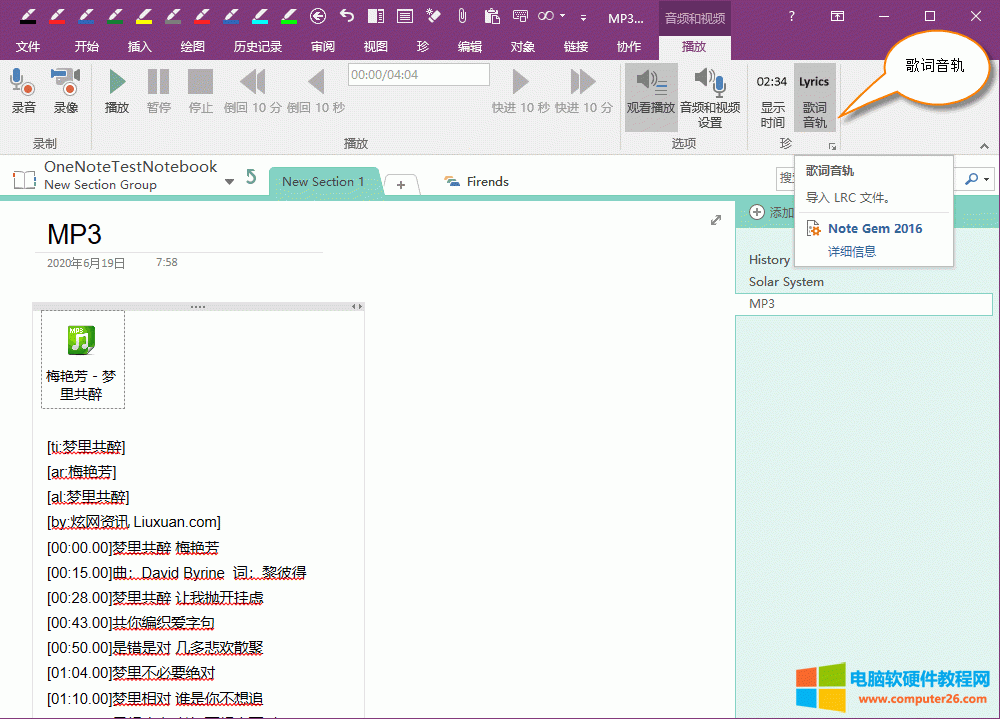
Task: Click the Note Gem 2016 gear icon
Action: point(812,228)
